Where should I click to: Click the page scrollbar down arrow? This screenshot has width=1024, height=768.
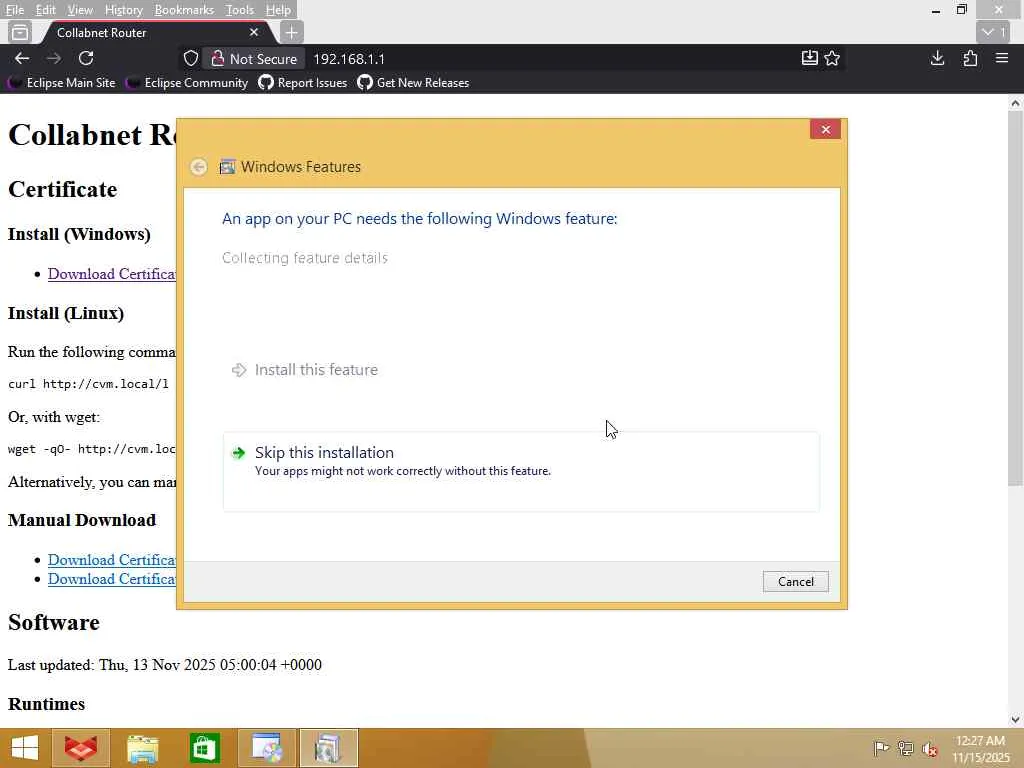pos(1015,720)
